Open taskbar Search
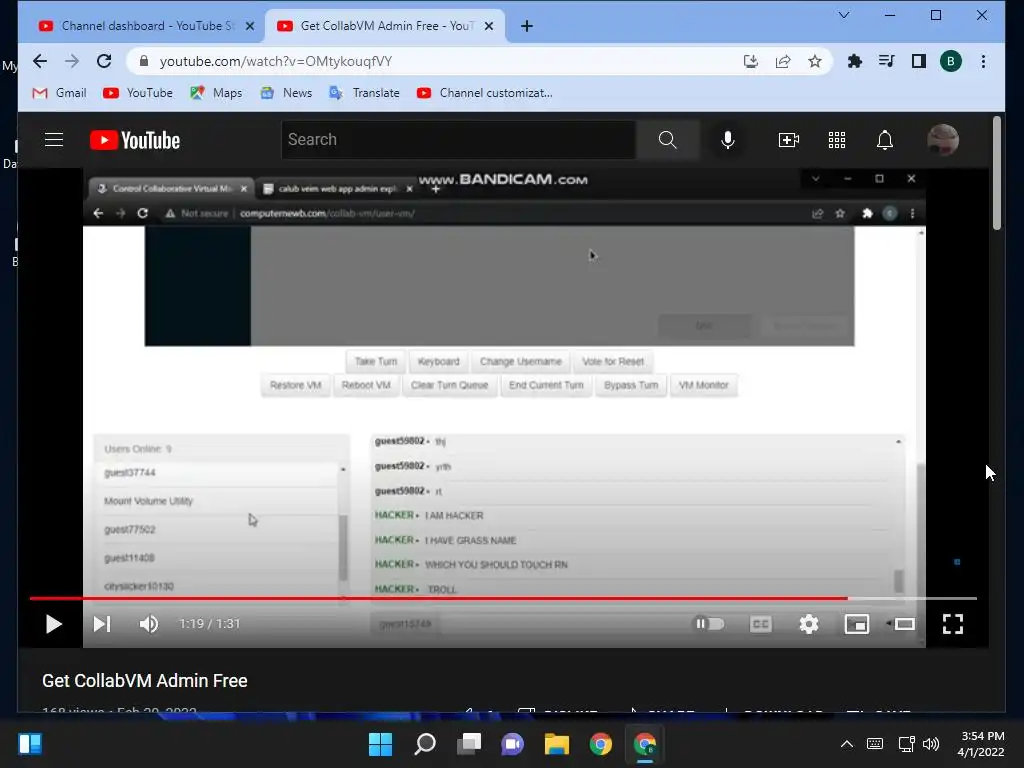 click(424, 744)
